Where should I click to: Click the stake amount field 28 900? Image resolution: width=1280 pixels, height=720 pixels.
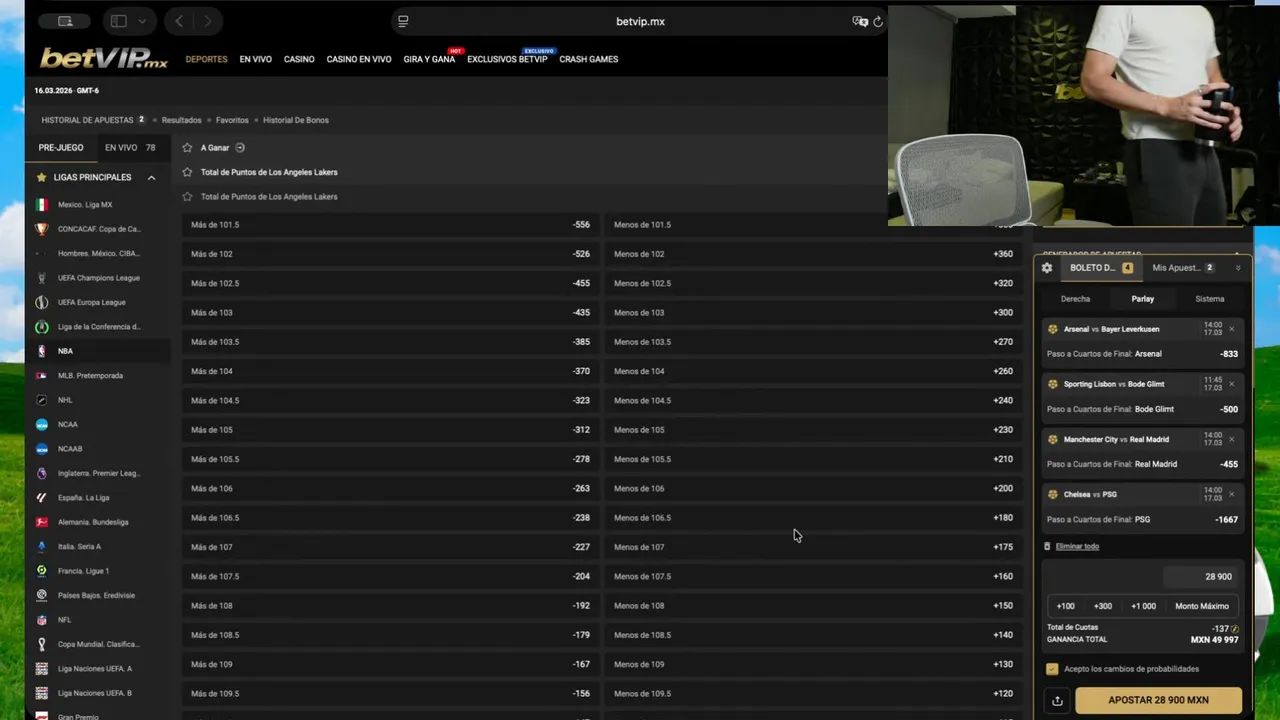(x=1200, y=577)
